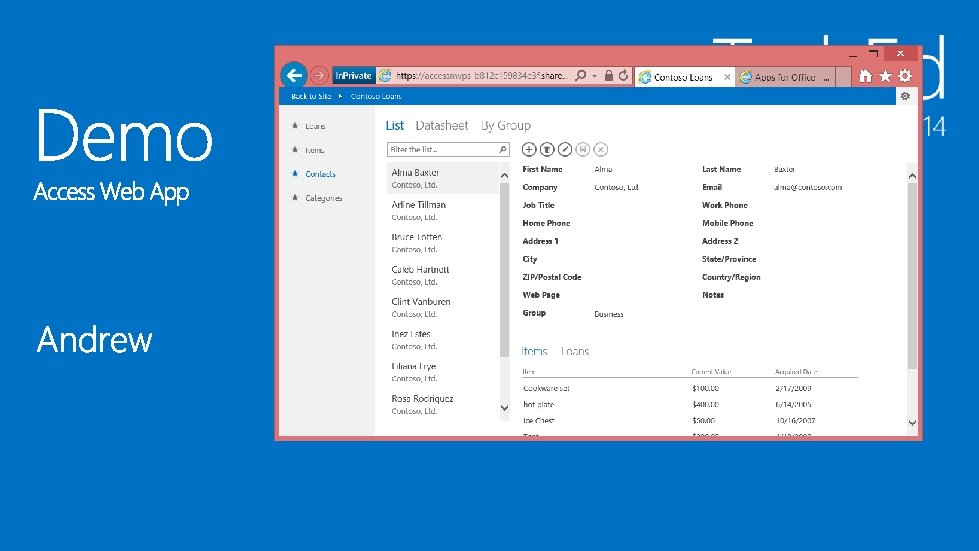The width and height of the screenshot is (979, 551).
Task: Open the Items related tab
Action: [x=534, y=351]
